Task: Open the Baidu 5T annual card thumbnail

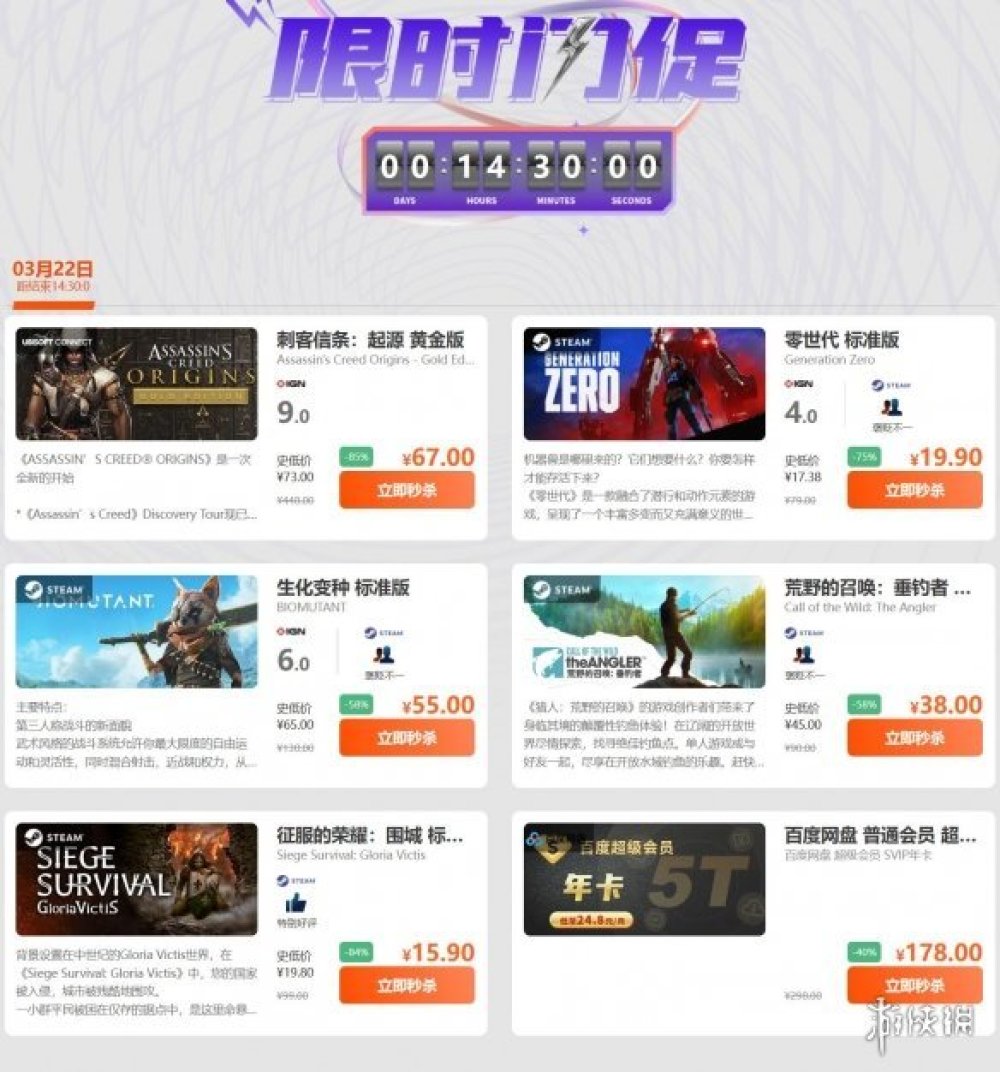Action: [645, 879]
